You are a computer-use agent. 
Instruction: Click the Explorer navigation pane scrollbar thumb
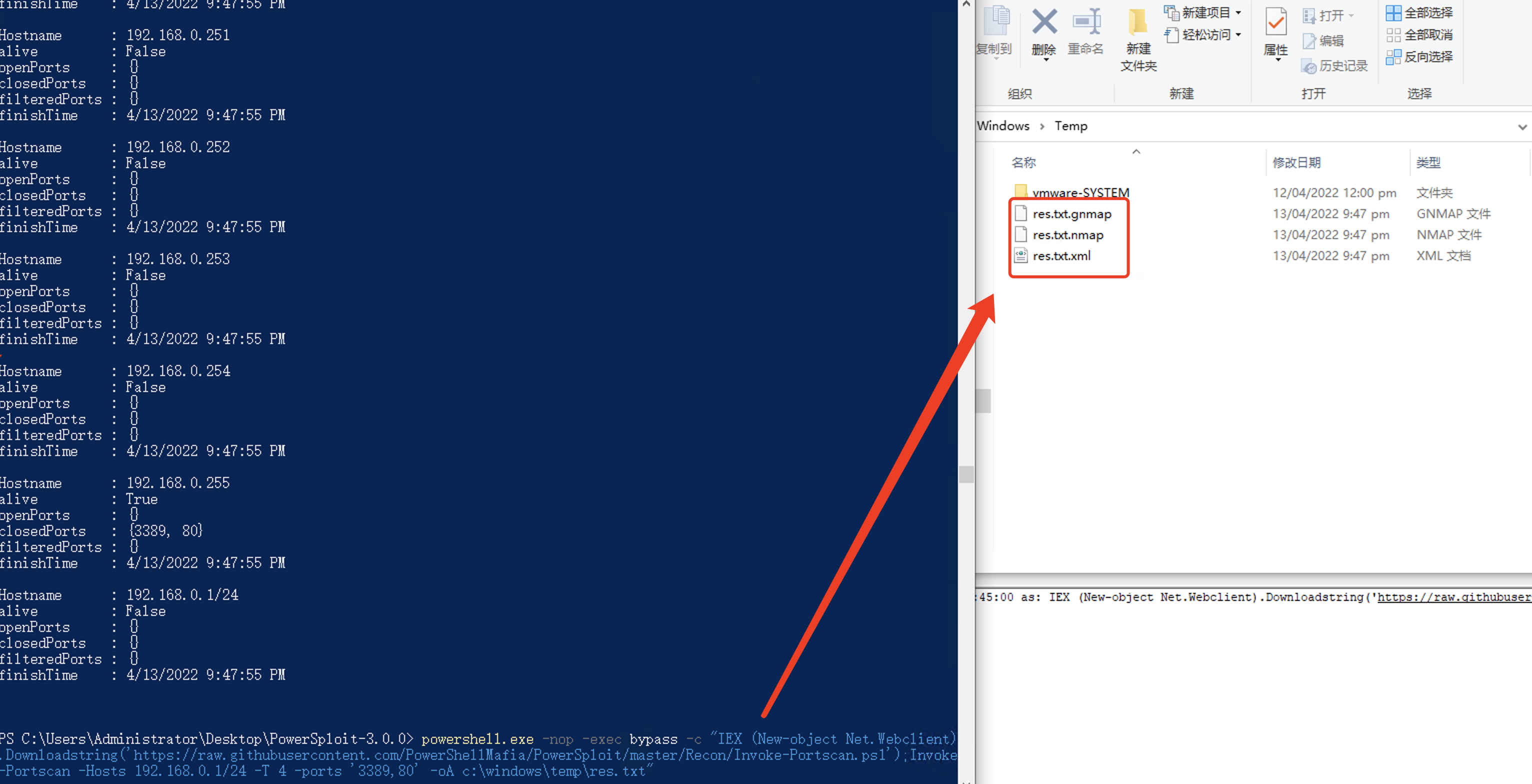pos(983,401)
